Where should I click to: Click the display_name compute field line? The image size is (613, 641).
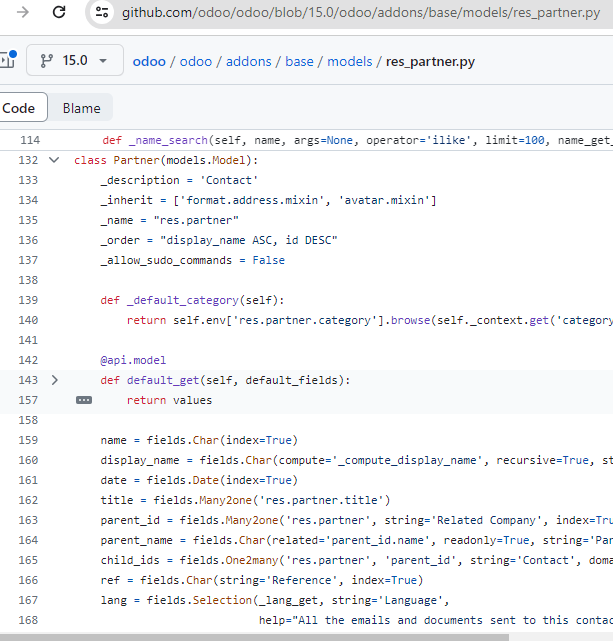pos(357,460)
